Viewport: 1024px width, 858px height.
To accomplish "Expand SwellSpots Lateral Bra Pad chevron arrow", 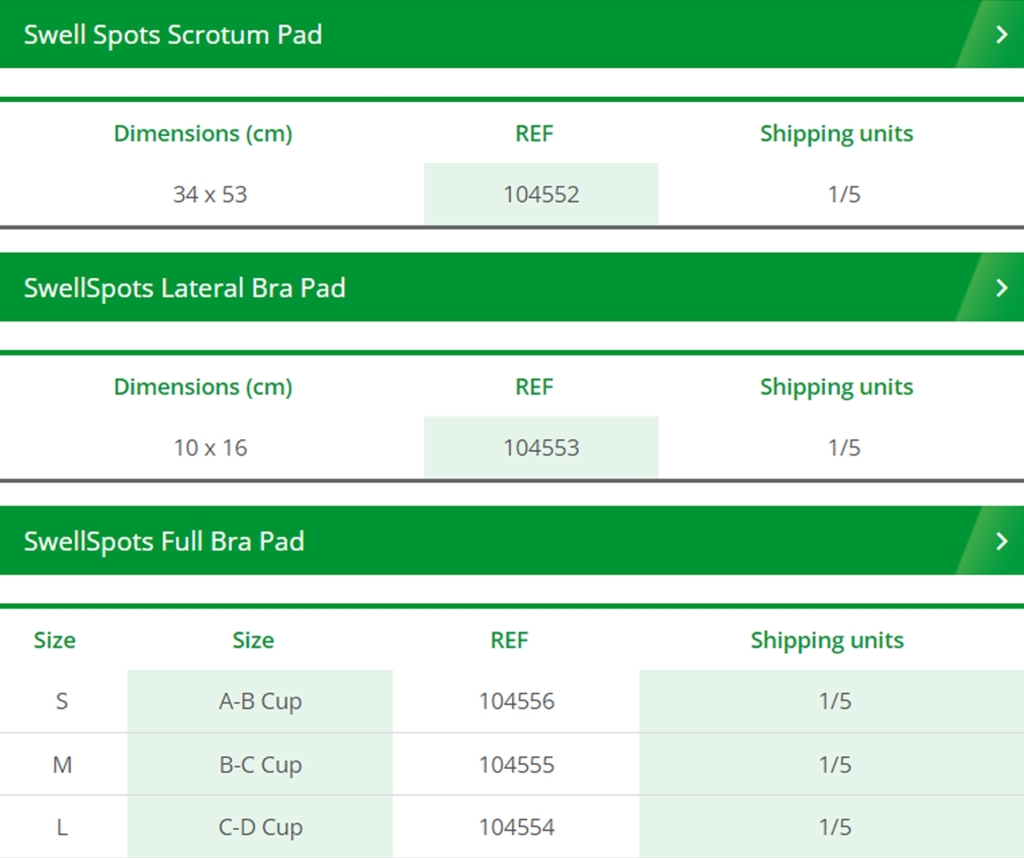I will 1001,287.
